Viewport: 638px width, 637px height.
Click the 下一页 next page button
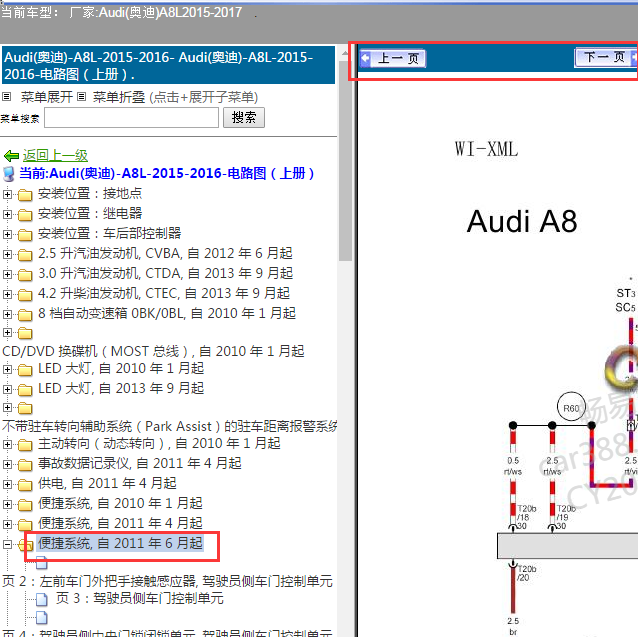click(x=606, y=57)
